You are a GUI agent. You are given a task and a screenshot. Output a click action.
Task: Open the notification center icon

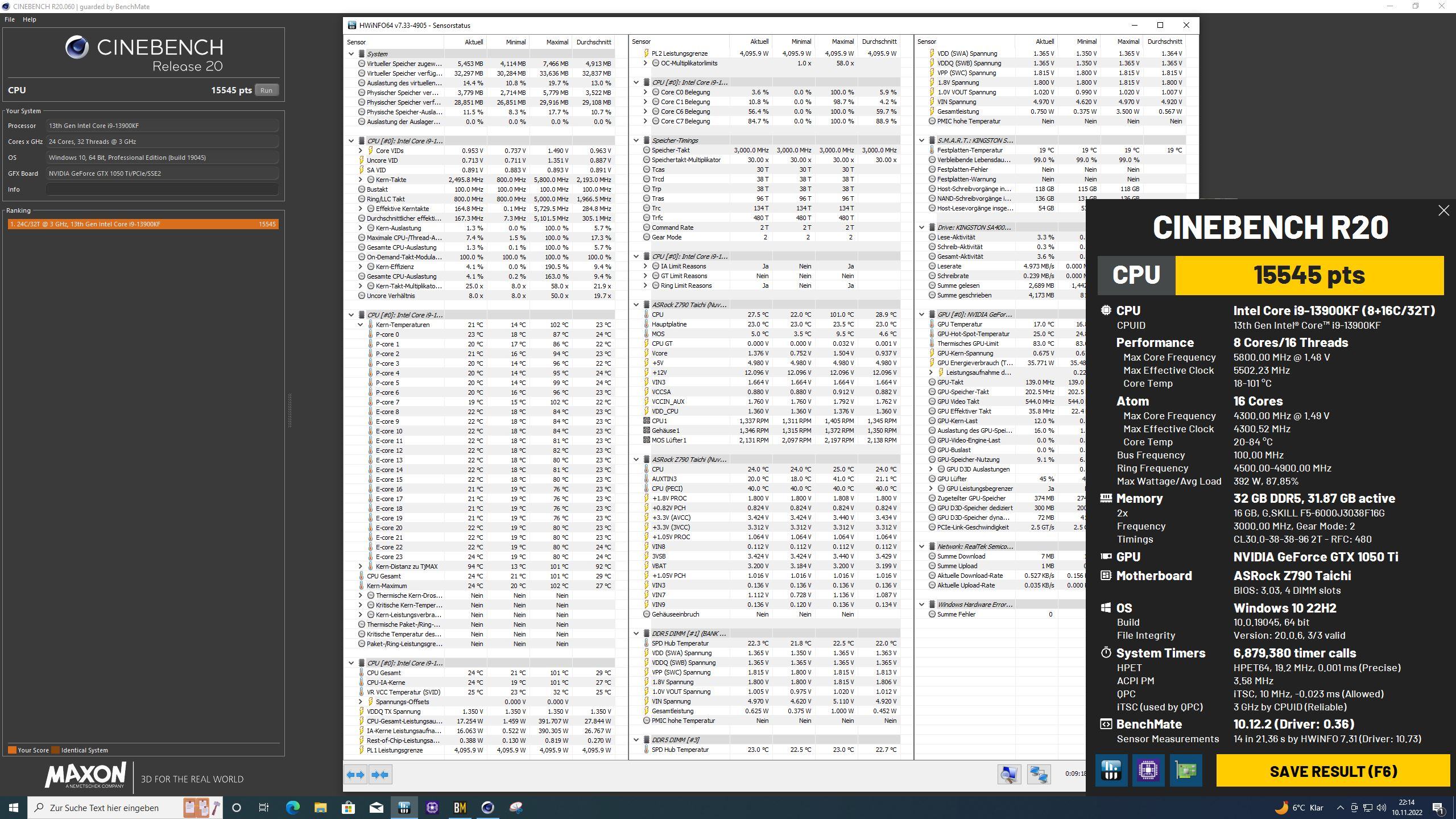coord(1438,808)
